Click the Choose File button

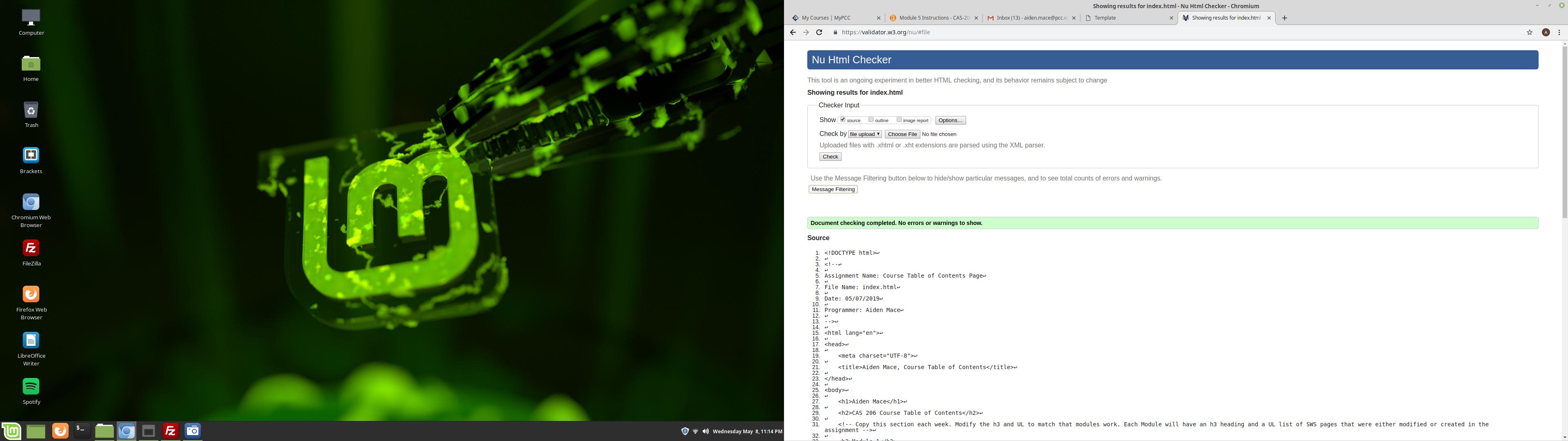tap(902, 134)
